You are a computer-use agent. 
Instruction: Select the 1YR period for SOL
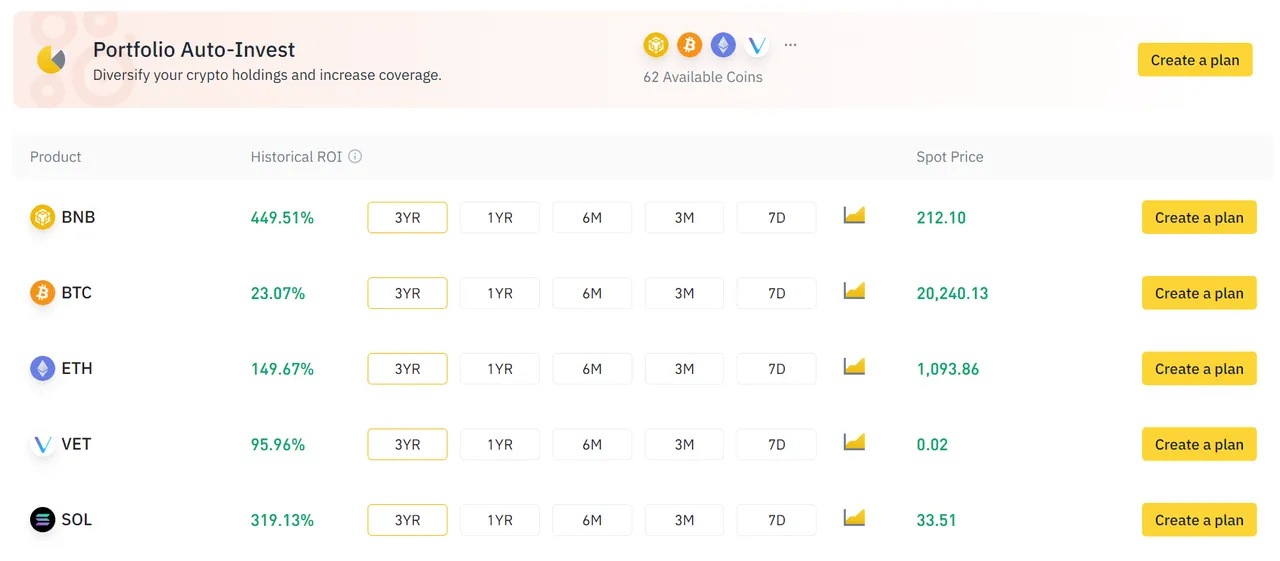[500, 520]
